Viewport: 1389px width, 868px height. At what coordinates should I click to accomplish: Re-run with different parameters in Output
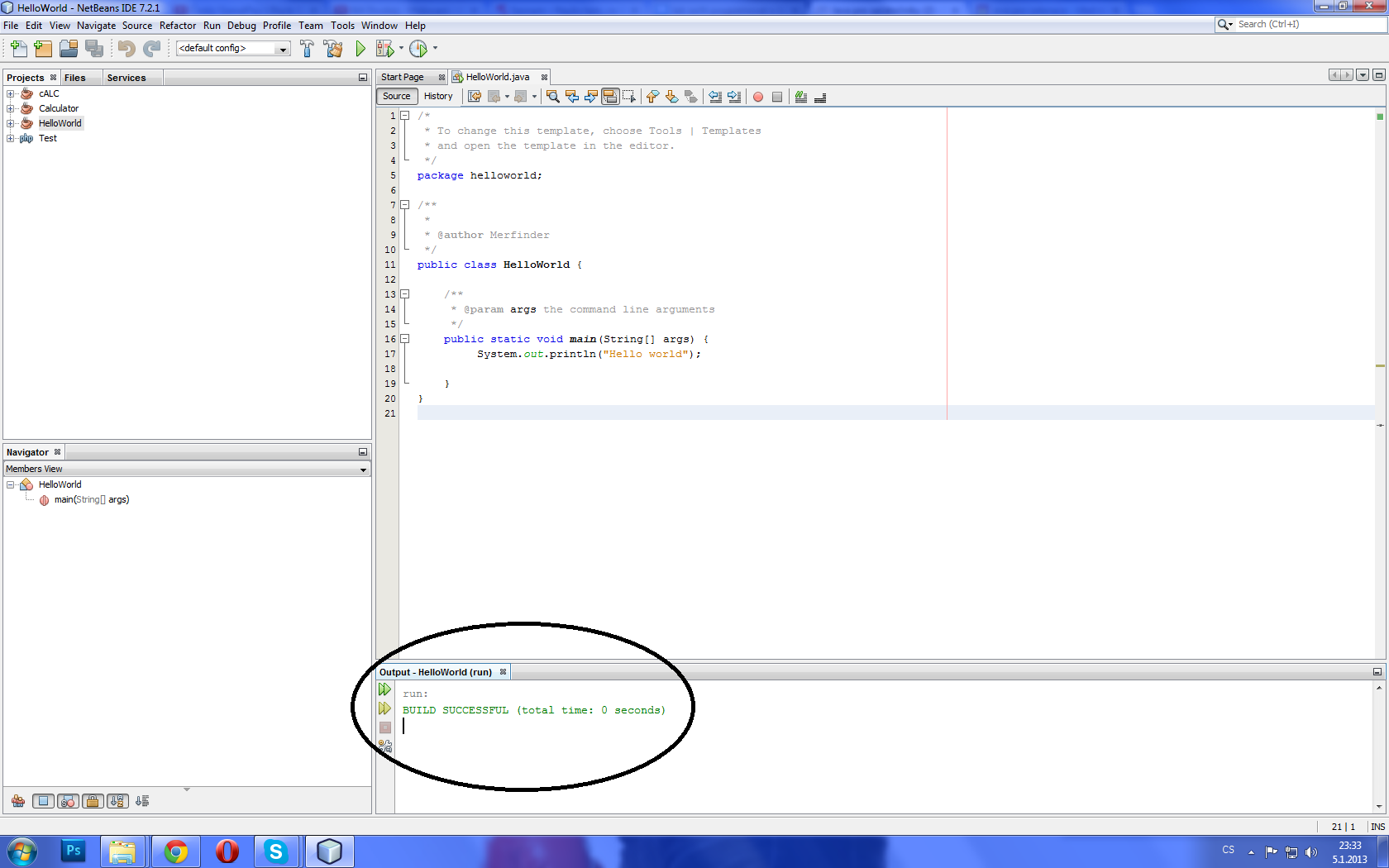click(384, 708)
